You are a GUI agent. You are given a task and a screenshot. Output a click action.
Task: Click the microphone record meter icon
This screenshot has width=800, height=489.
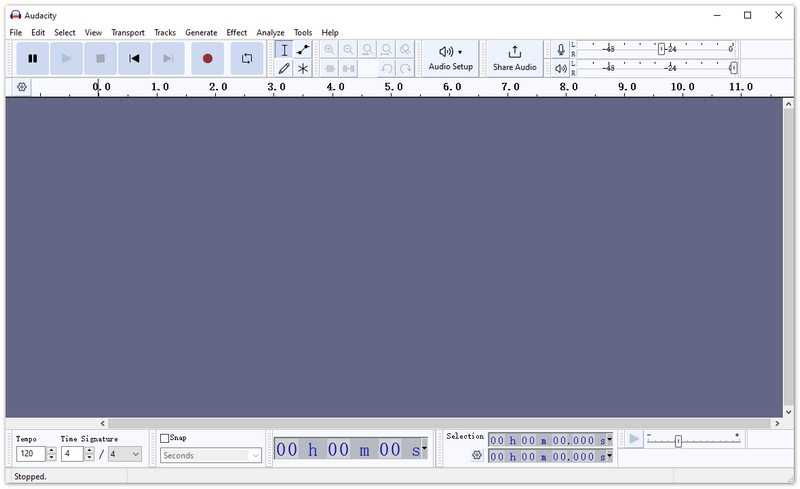coord(560,49)
